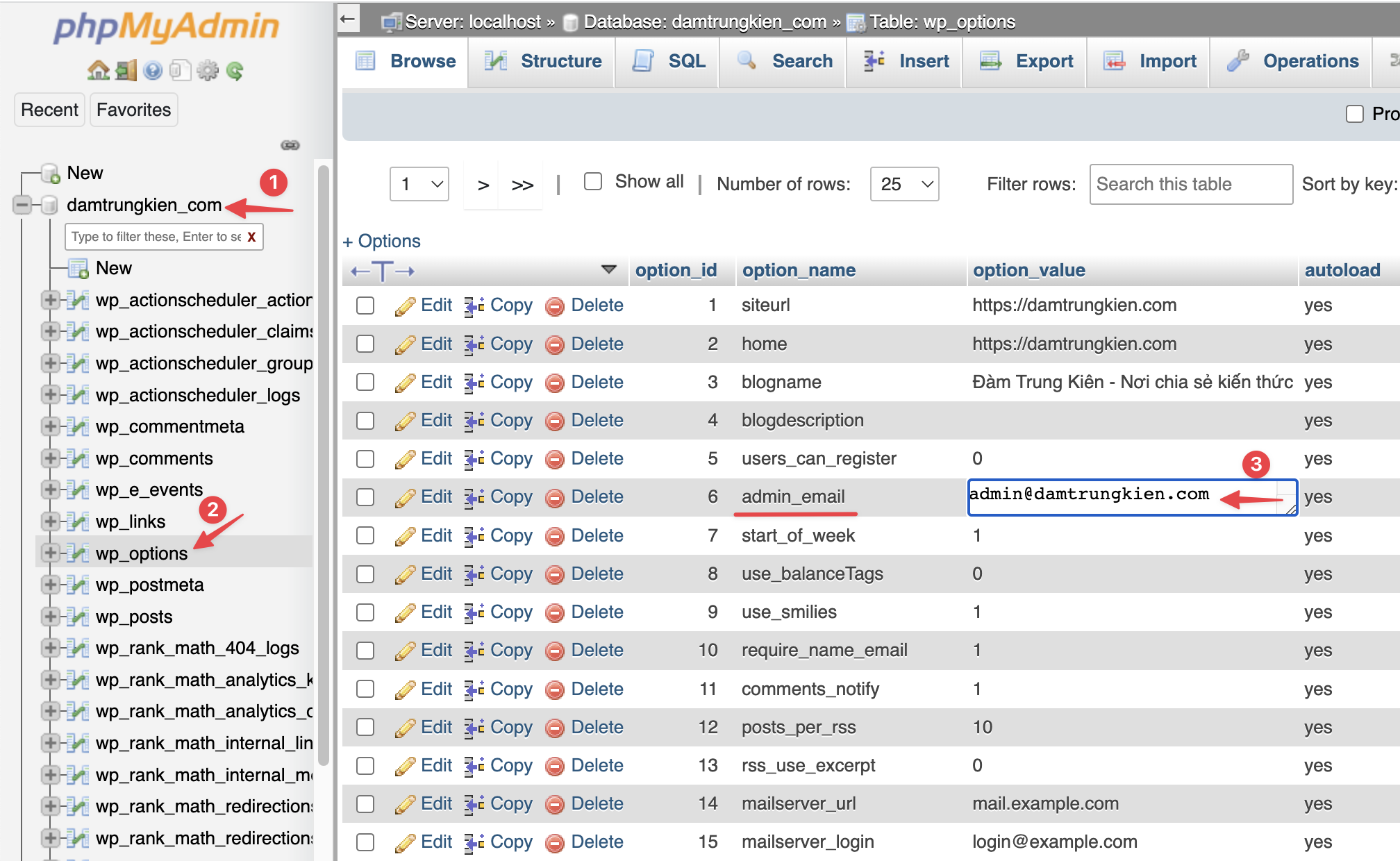Tick the checkbox for the home row

click(365, 344)
